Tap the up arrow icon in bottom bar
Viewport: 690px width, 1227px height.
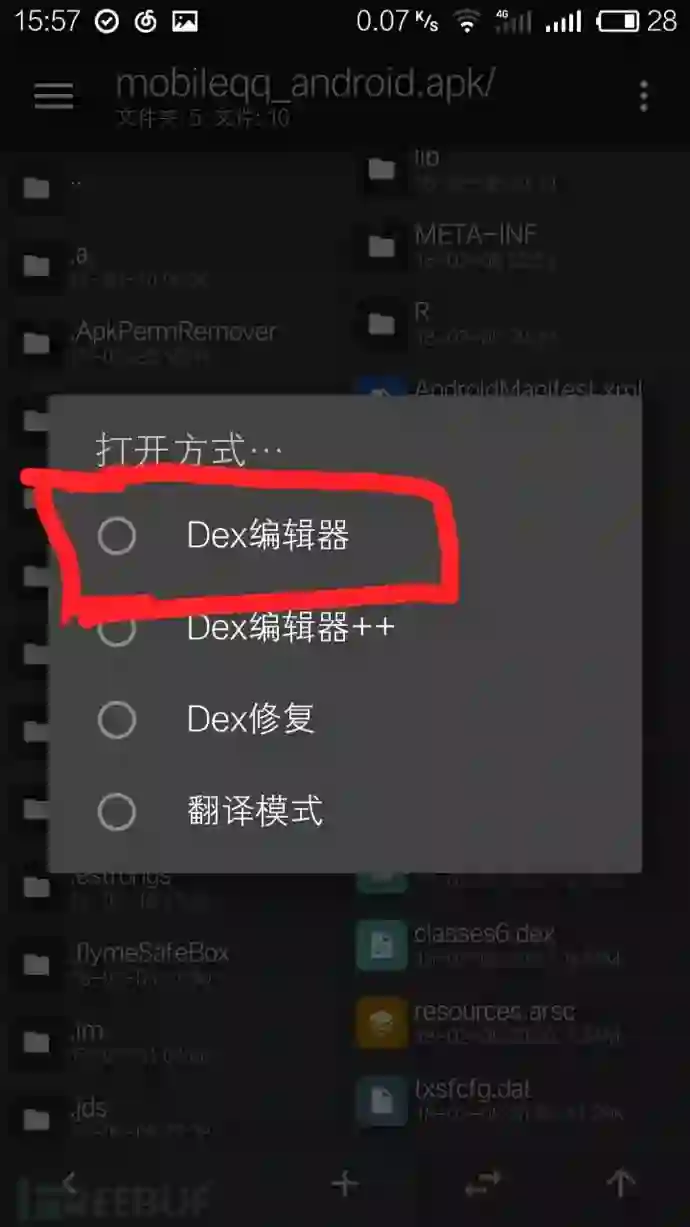[621, 1184]
